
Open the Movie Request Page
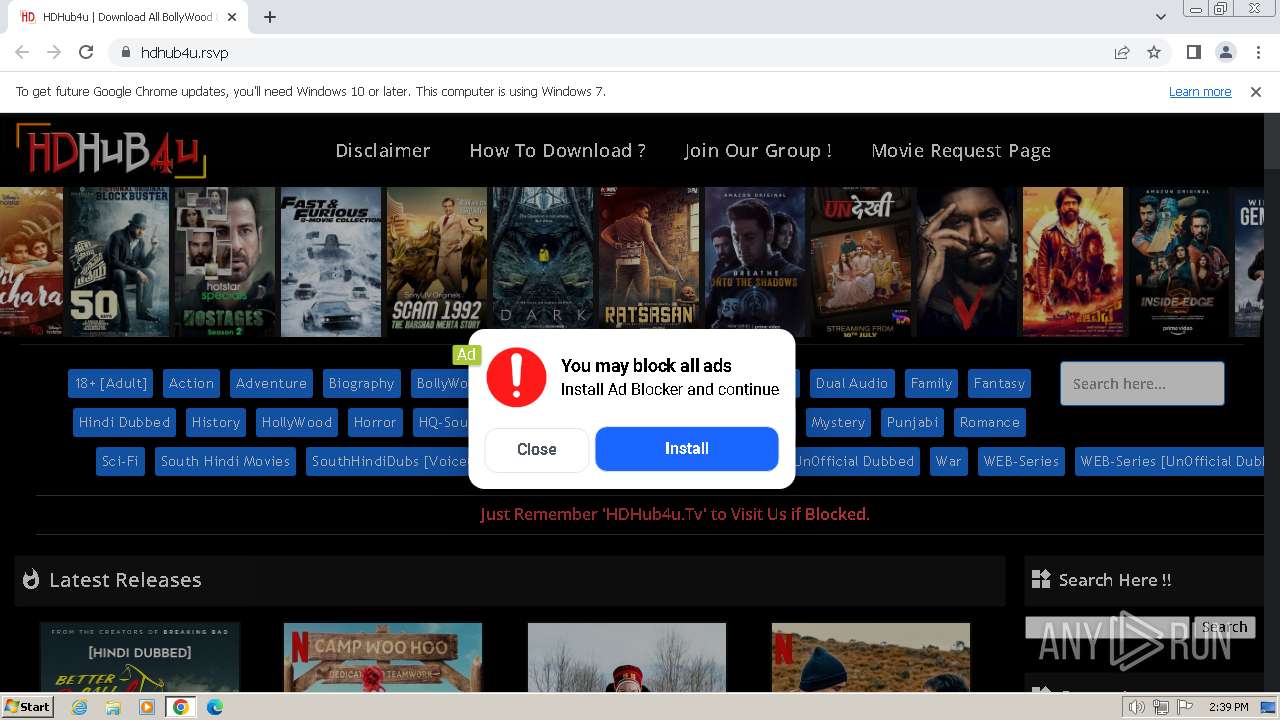[961, 150]
